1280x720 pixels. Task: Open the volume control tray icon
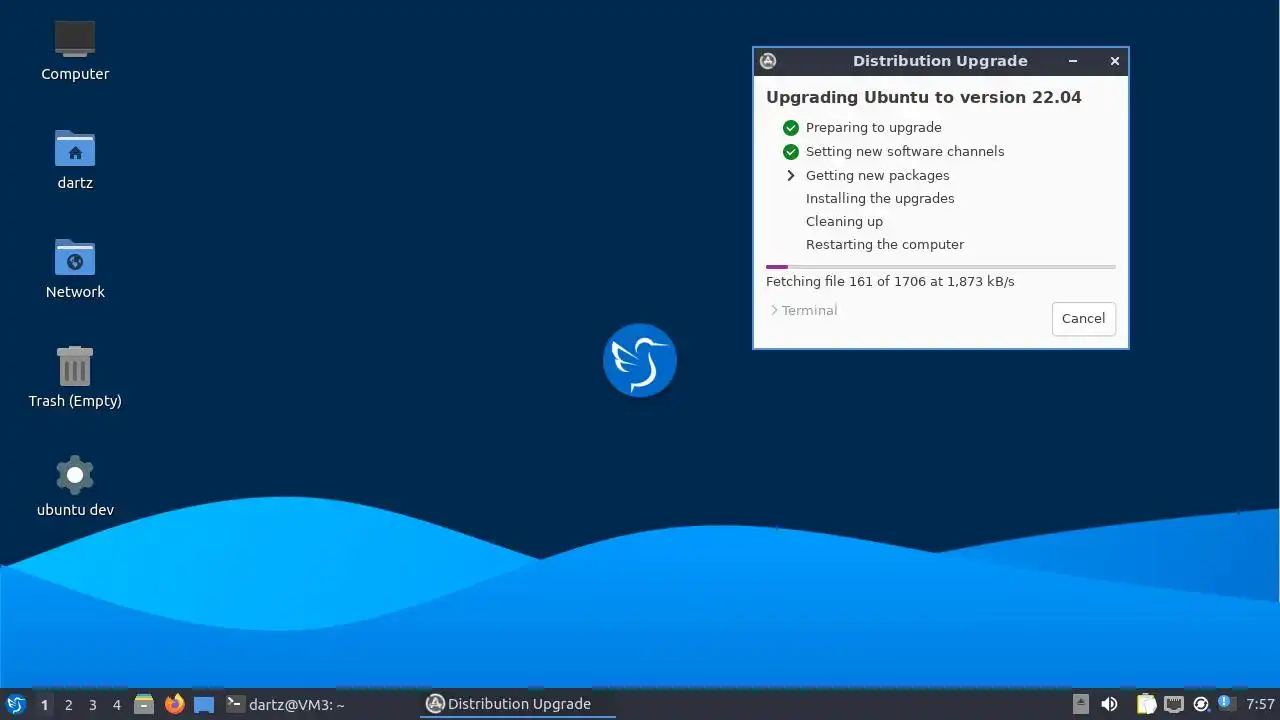point(1109,704)
